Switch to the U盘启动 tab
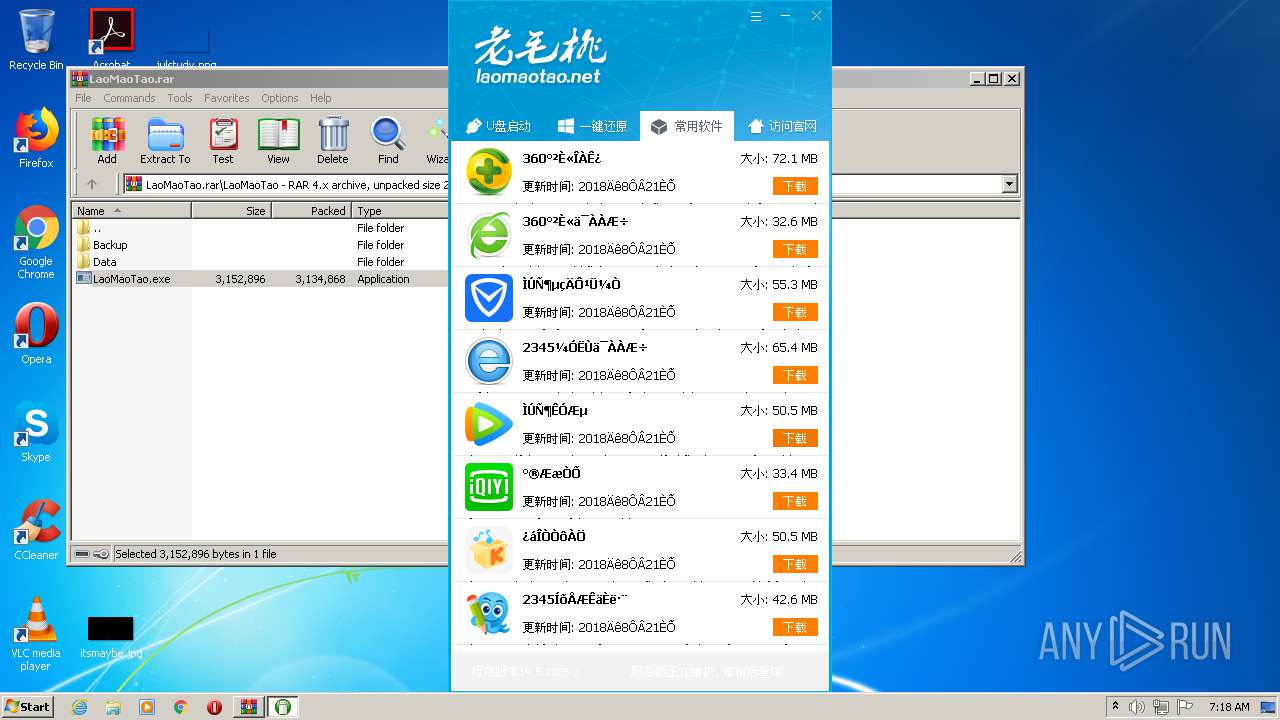Viewport: 1280px width, 720px height. (498, 126)
